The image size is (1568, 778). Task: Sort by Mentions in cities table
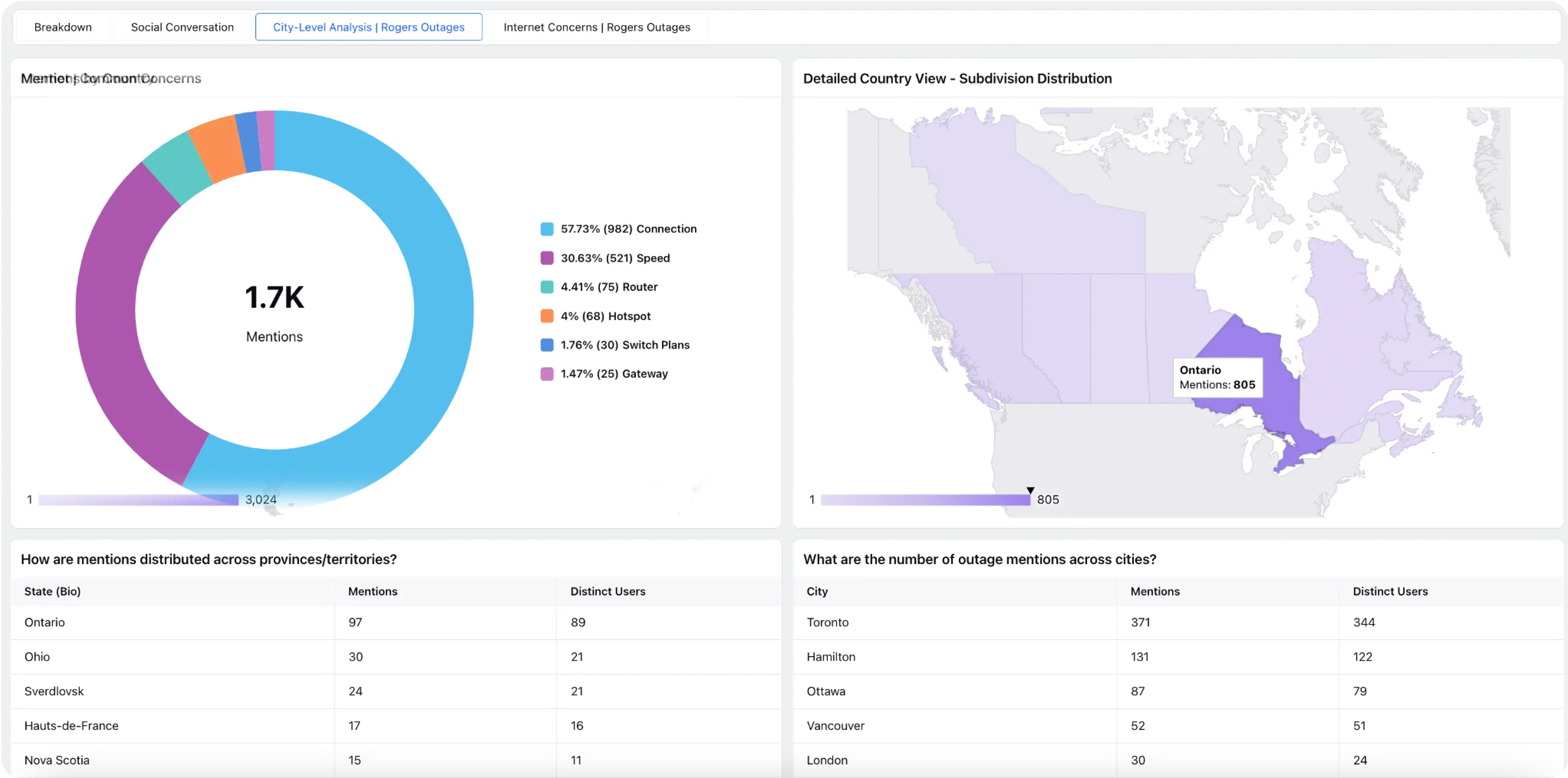coord(1155,591)
